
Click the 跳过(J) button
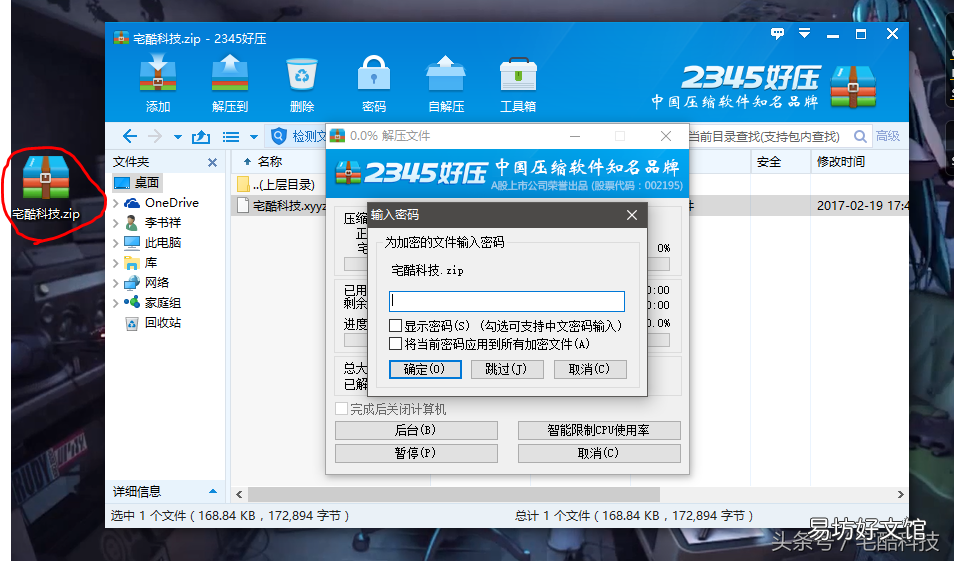507,369
